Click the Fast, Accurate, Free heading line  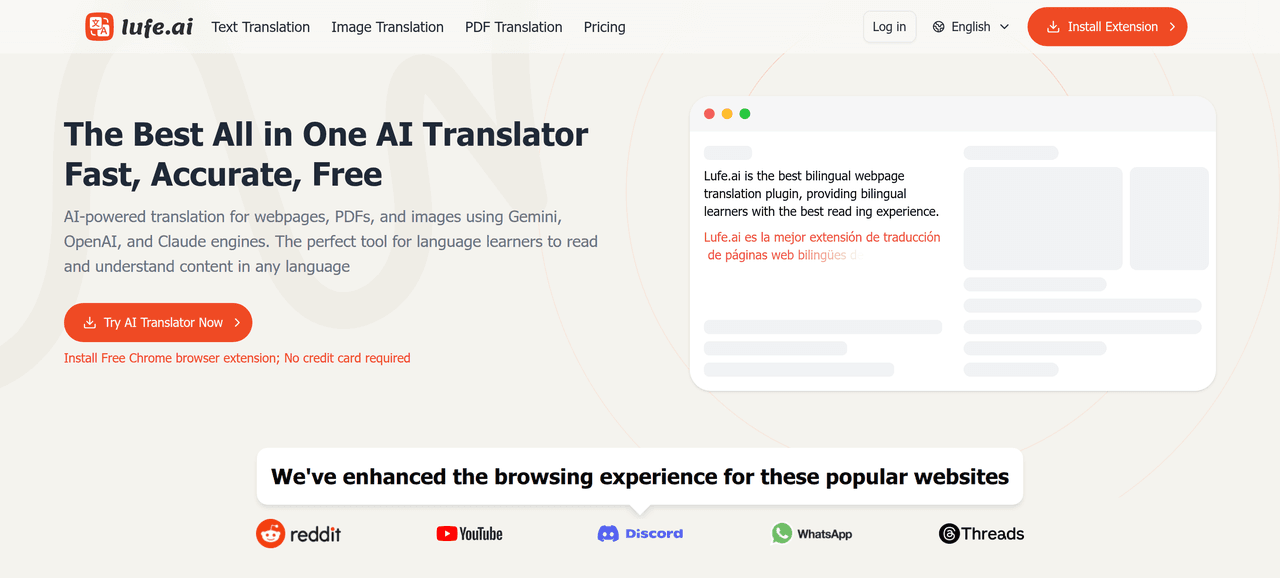(223, 175)
